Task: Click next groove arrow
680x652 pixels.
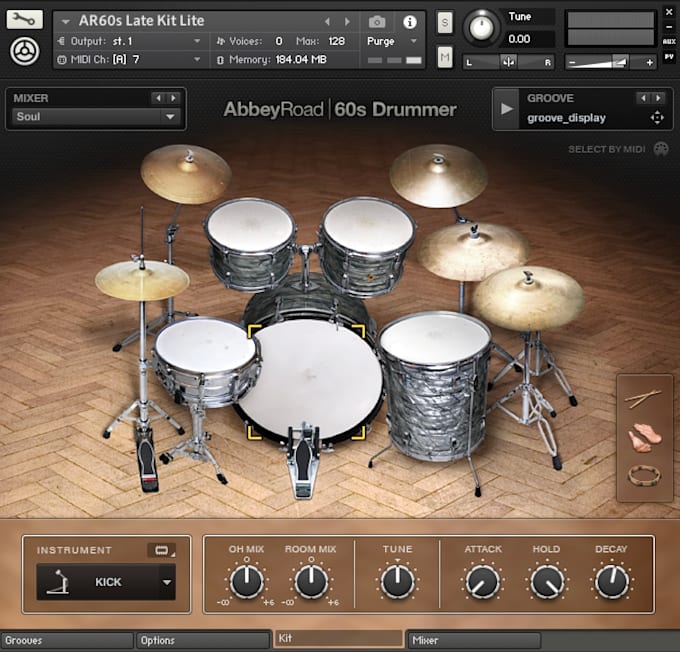Action: (x=658, y=98)
